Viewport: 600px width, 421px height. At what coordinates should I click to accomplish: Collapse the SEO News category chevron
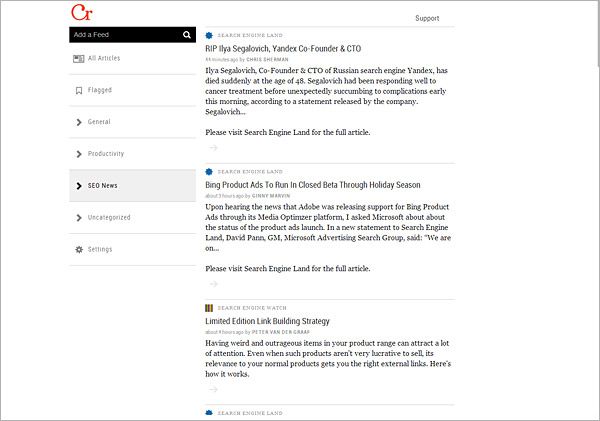[79, 186]
